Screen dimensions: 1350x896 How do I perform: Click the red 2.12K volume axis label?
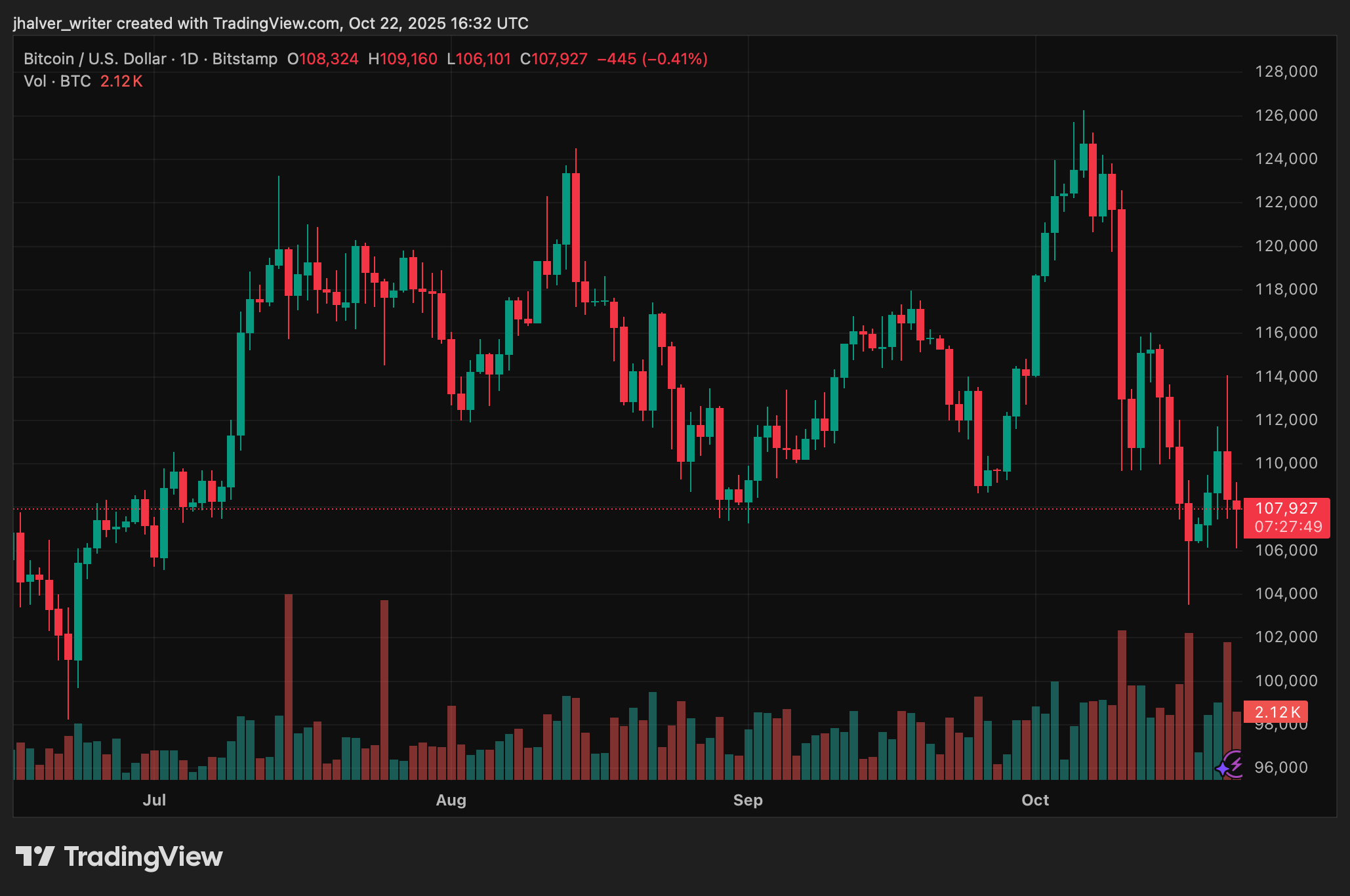click(1277, 712)
